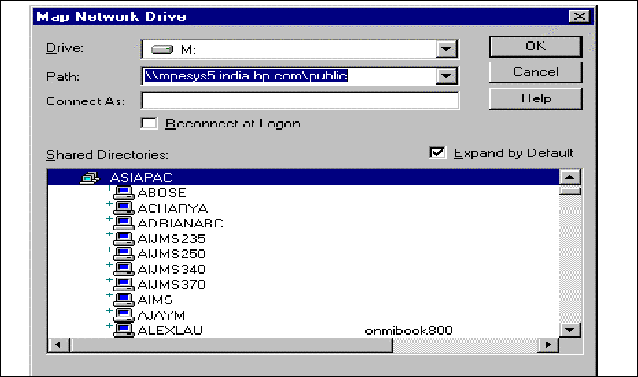Select the ACHARYA entry
638x377 pixels.
(173, 209)
